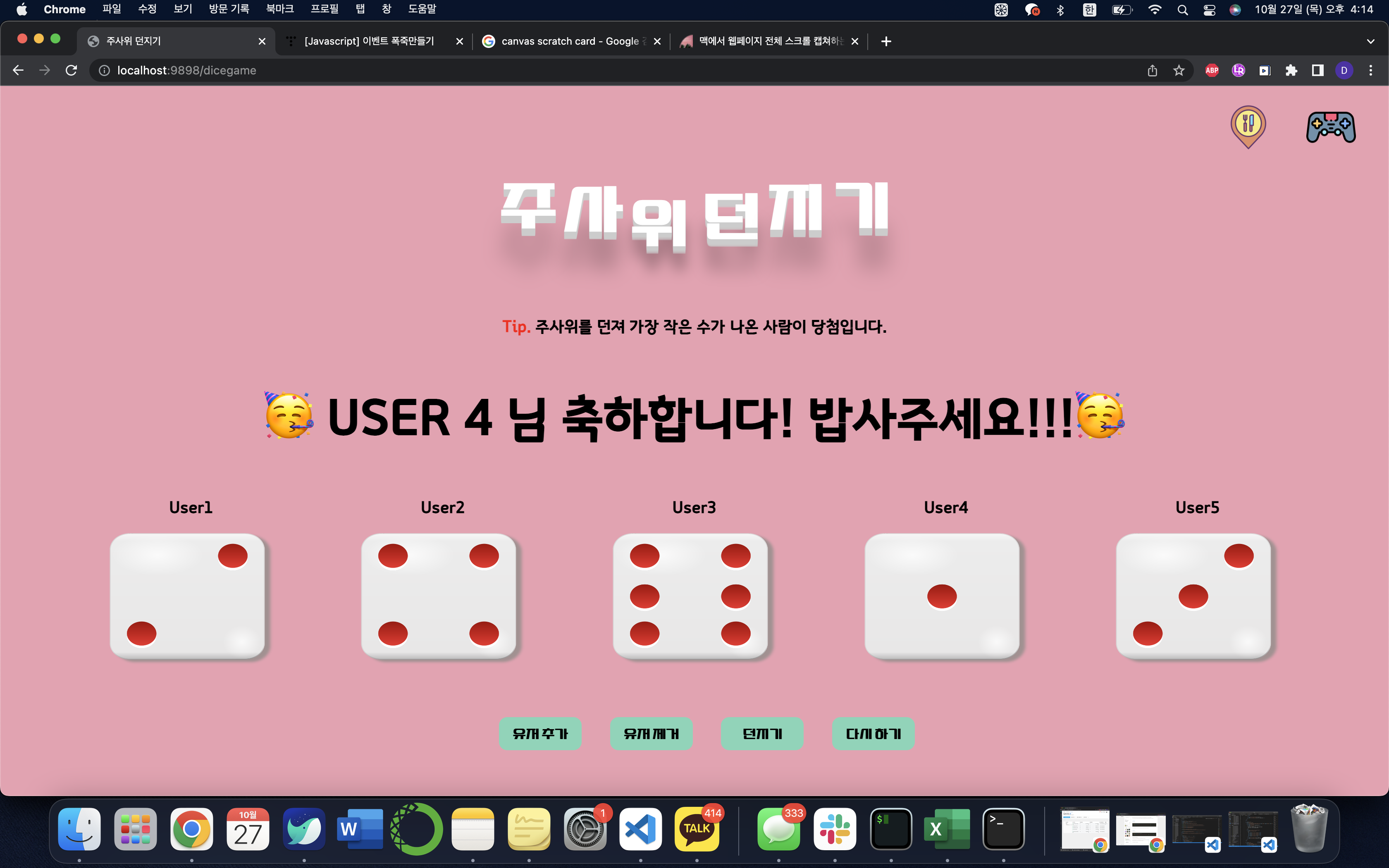Click the food location pin icon
Screen dimensions: 1389x868
coord(1248,127)
